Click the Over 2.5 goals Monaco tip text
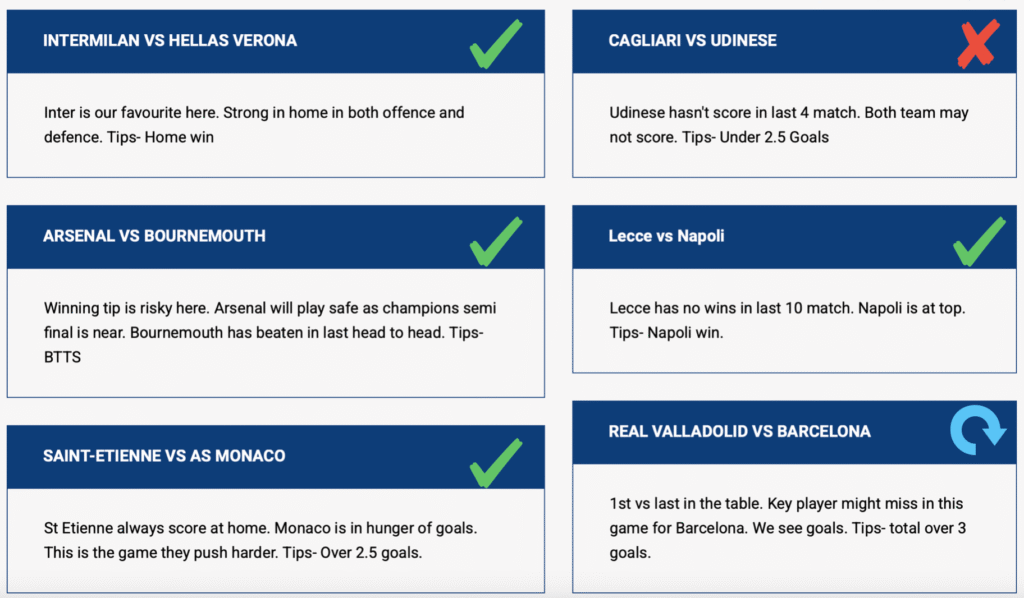The height and width of the screenshot is (598, 1024). tap(261, 540)
